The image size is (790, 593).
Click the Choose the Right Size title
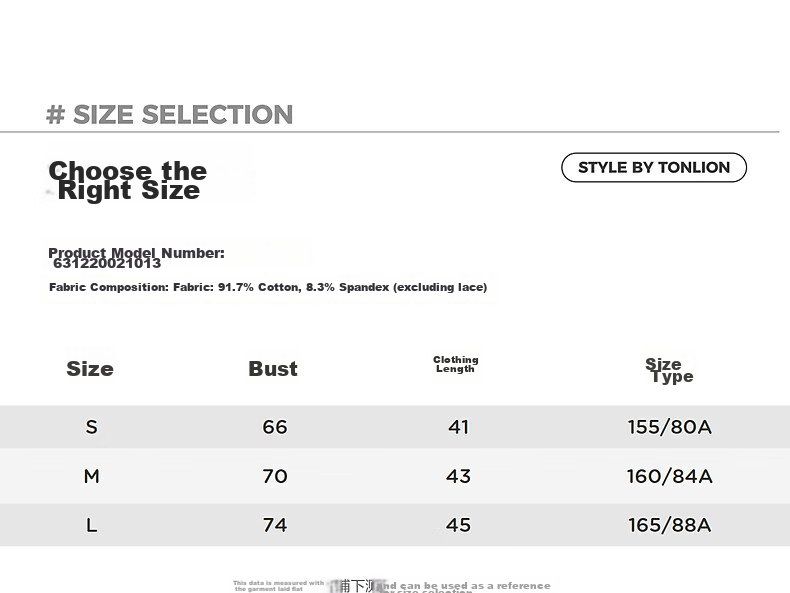click(x=127, y=180)
